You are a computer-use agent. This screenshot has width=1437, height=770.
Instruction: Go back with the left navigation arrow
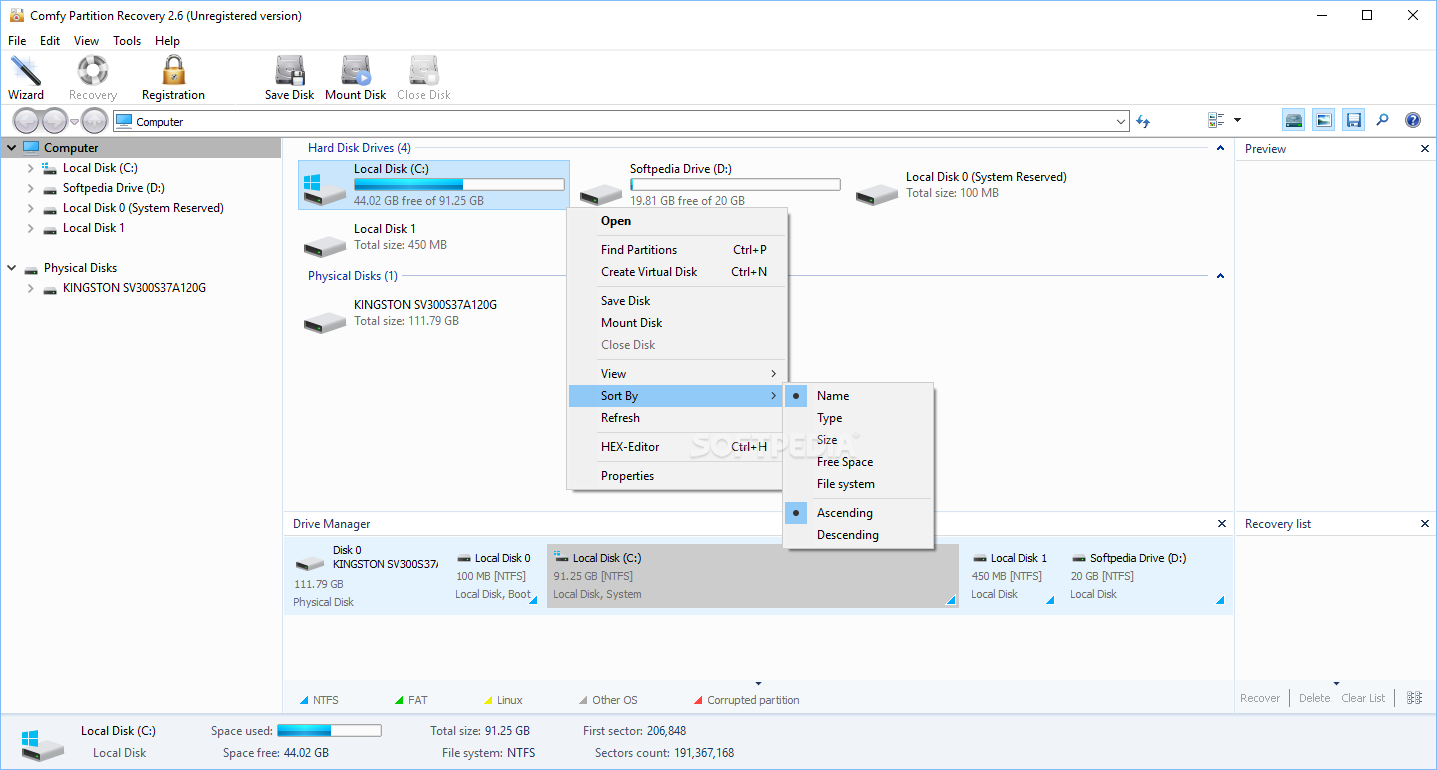tap(26, 121)
